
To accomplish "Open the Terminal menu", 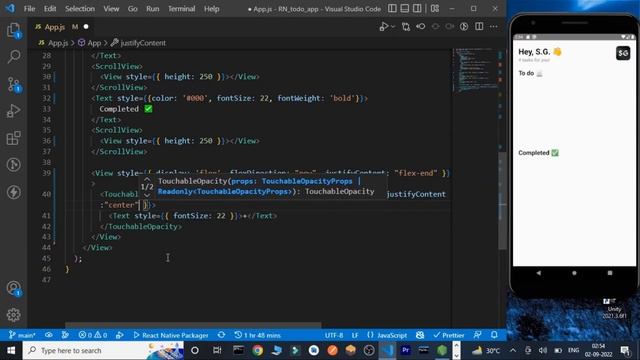I will pyautogui.click(x=181, y=9).
